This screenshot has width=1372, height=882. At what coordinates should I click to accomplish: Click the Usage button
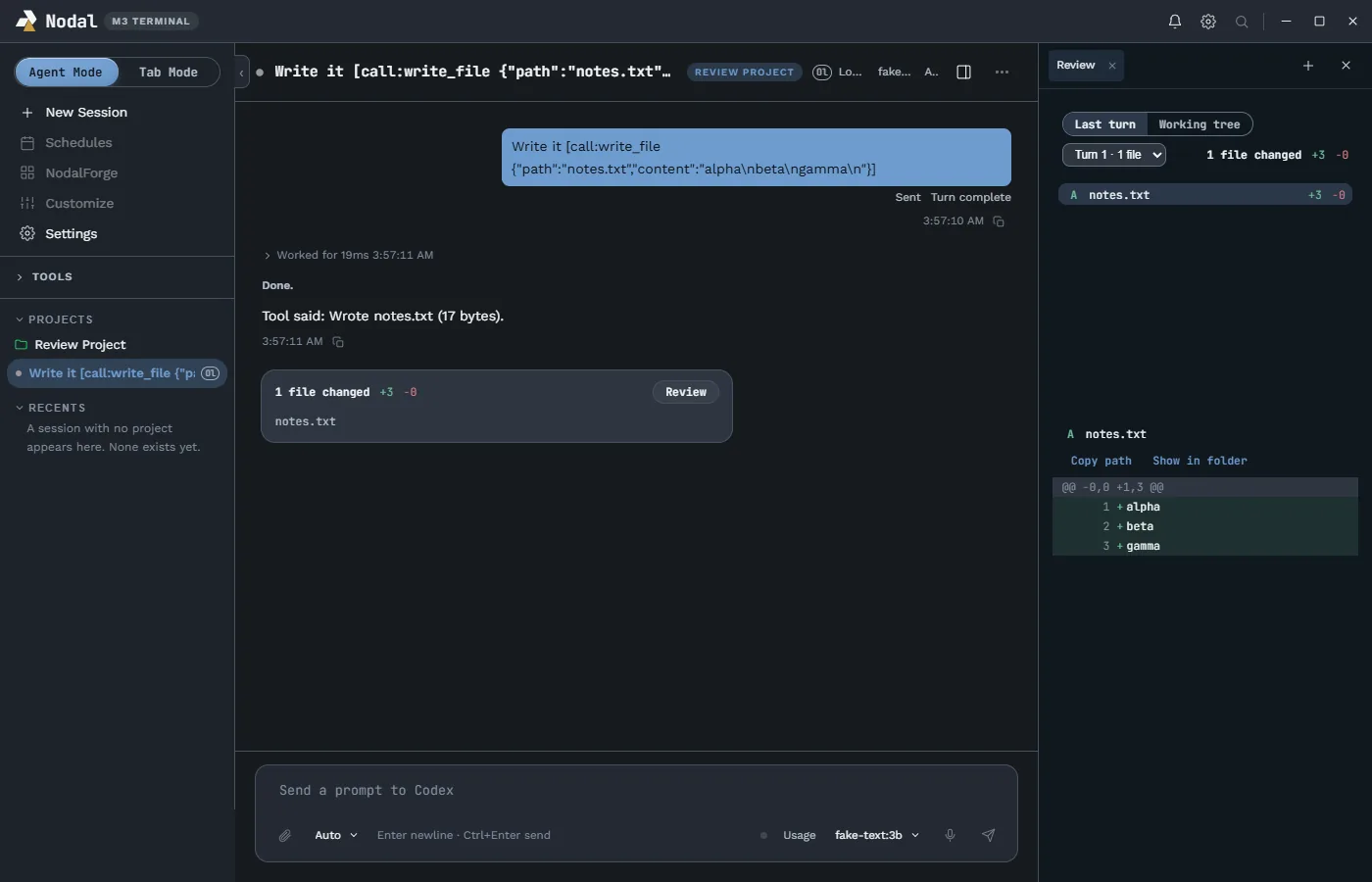pyautogui.click(x=800, y=836)
